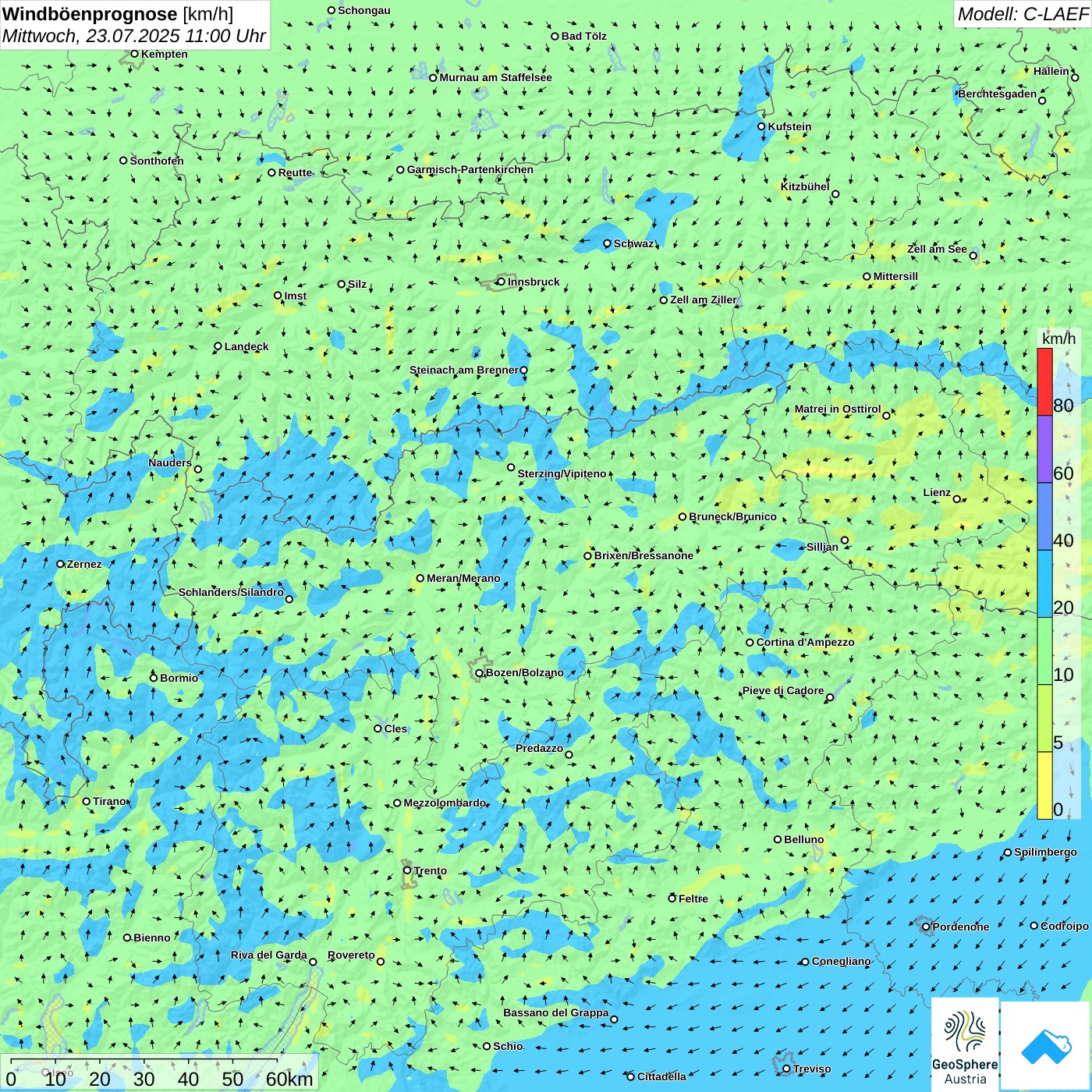Click the Sterzing/Vipiteno label
1092x1092 pixels.
[562, 473]
